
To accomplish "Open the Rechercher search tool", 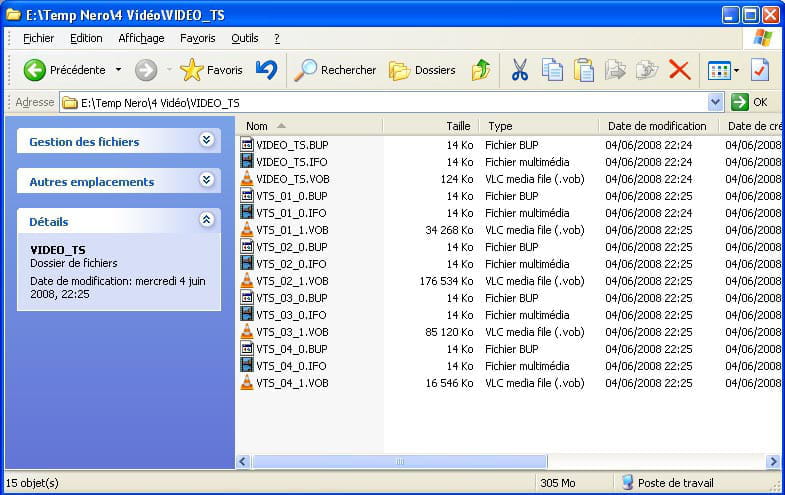I will coord(334,70).
